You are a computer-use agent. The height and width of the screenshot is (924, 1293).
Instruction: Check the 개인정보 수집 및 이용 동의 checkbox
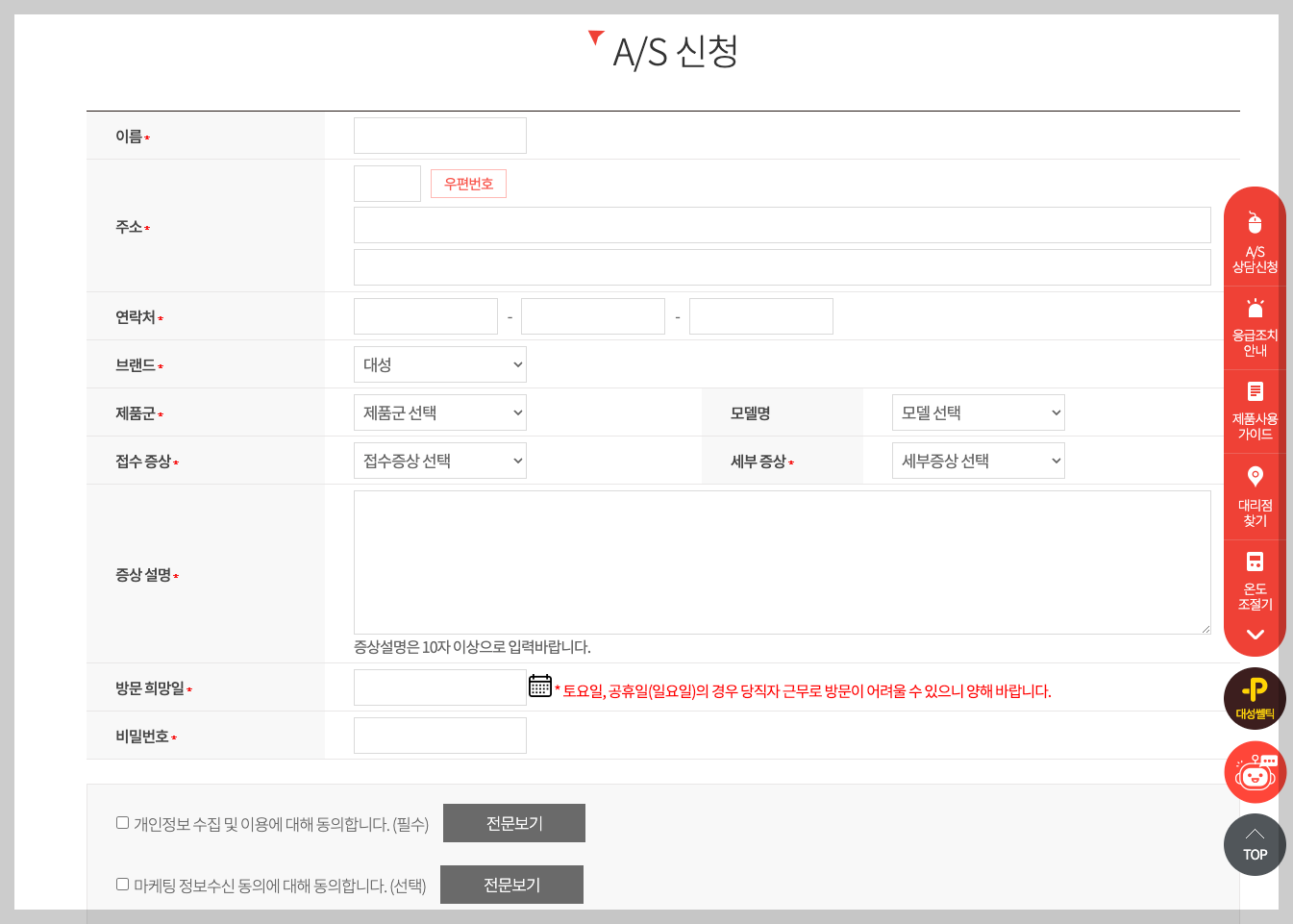(122, 822)
